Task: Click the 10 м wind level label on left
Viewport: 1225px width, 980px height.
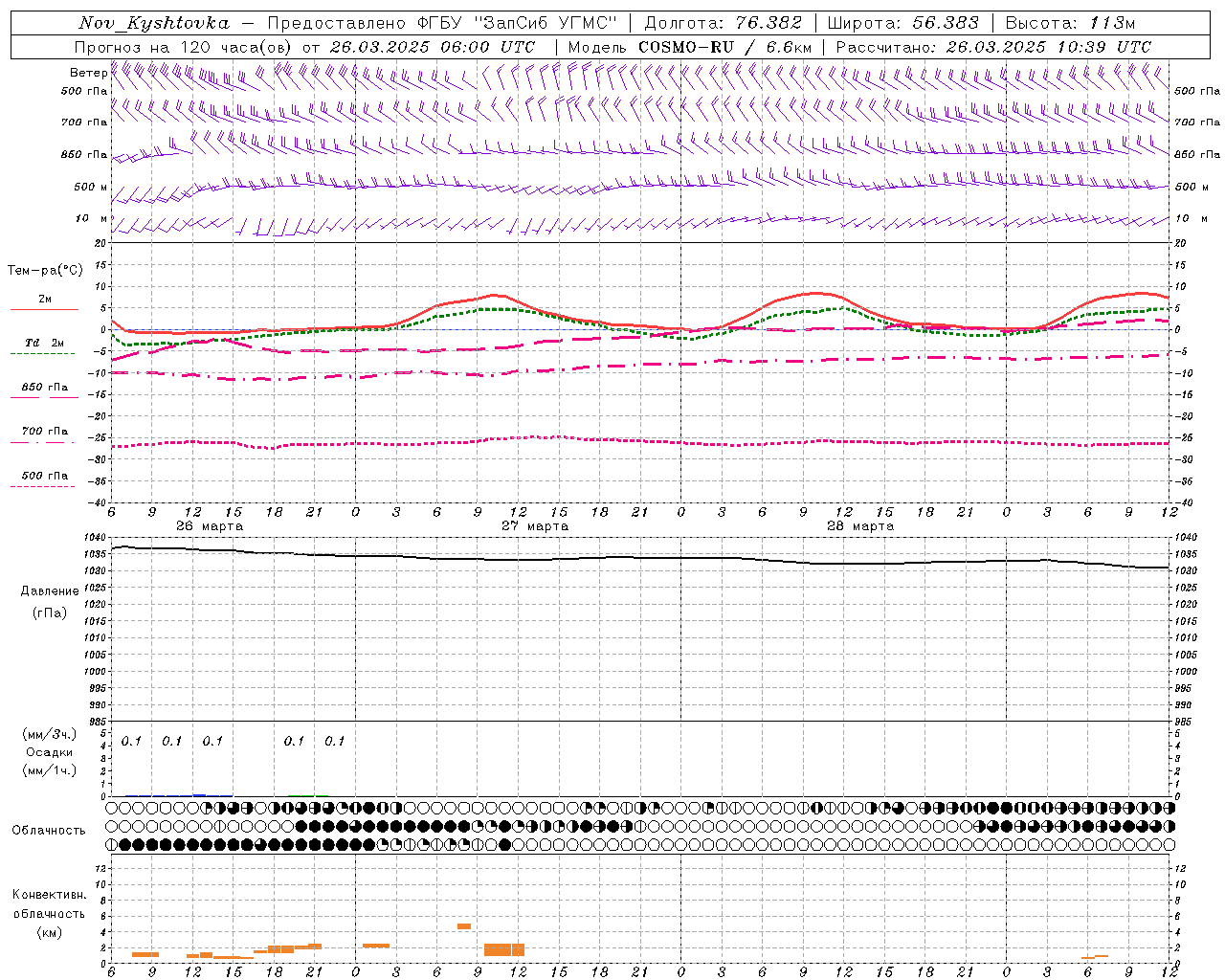Action: [x=92, y=219]
